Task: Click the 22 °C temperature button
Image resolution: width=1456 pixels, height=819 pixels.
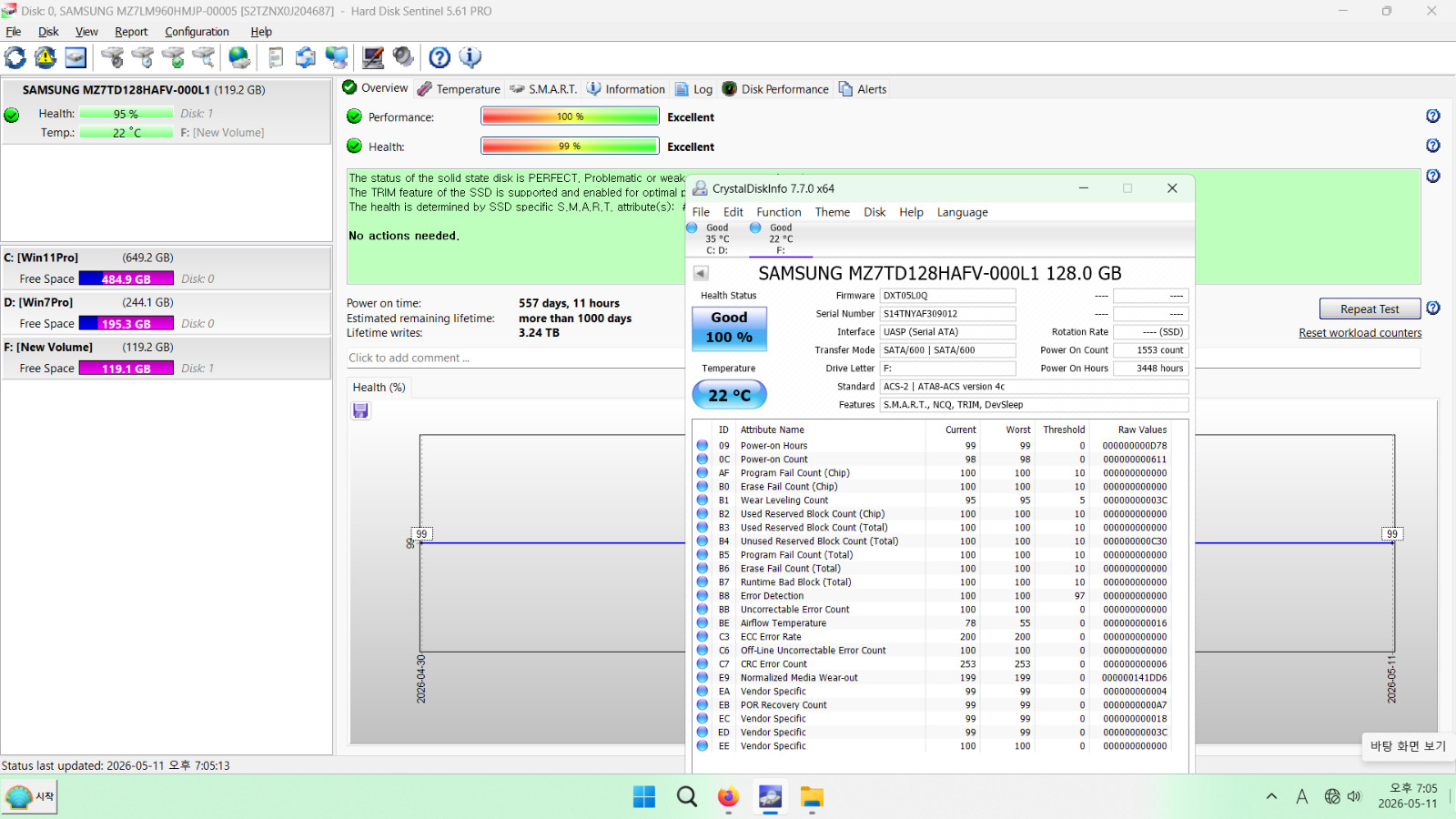Action: pyautogui.click(x=730, y=395)
